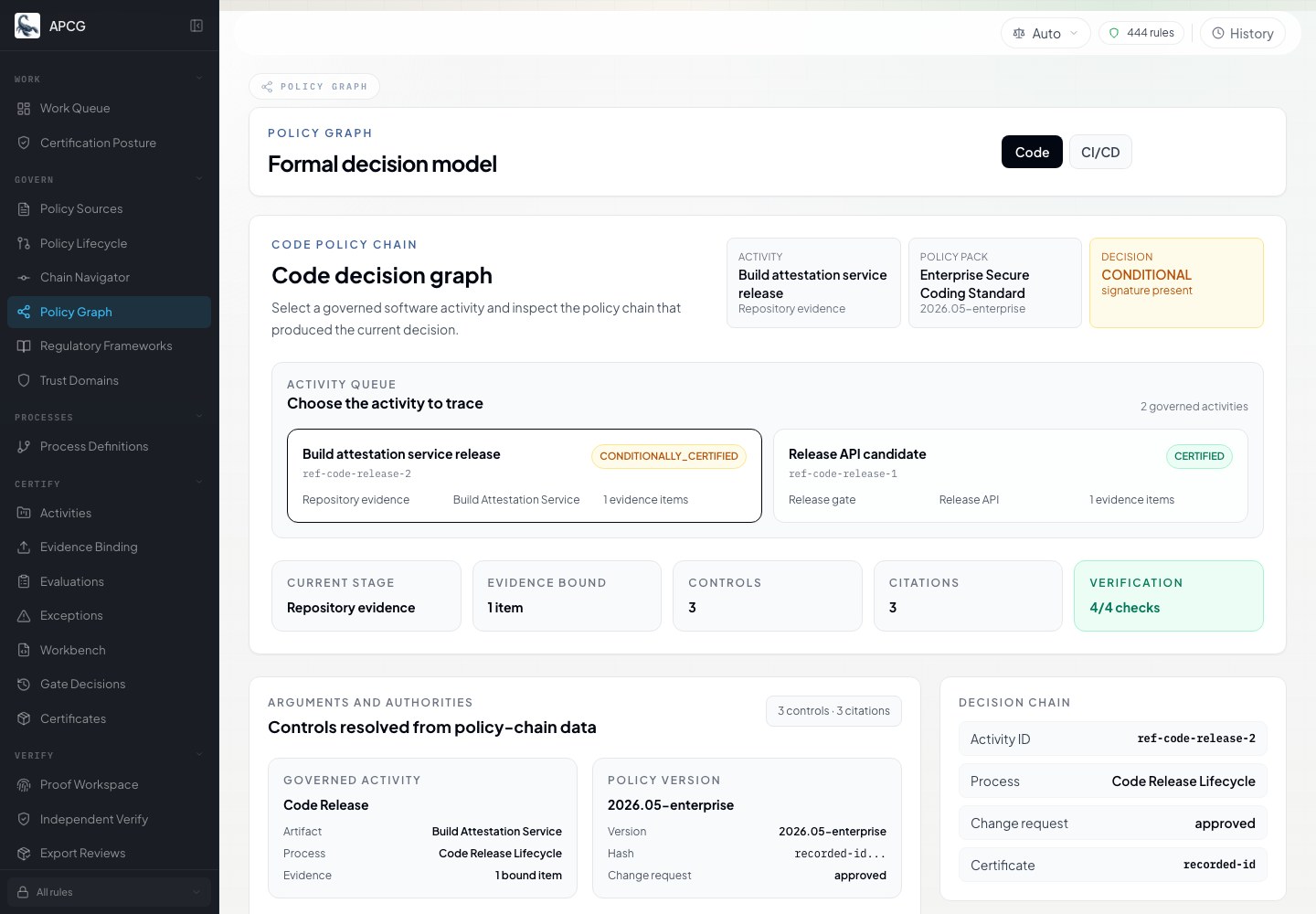Select Build attestation service release activity card
This screenshot has height=914, width=1316.
524,475
